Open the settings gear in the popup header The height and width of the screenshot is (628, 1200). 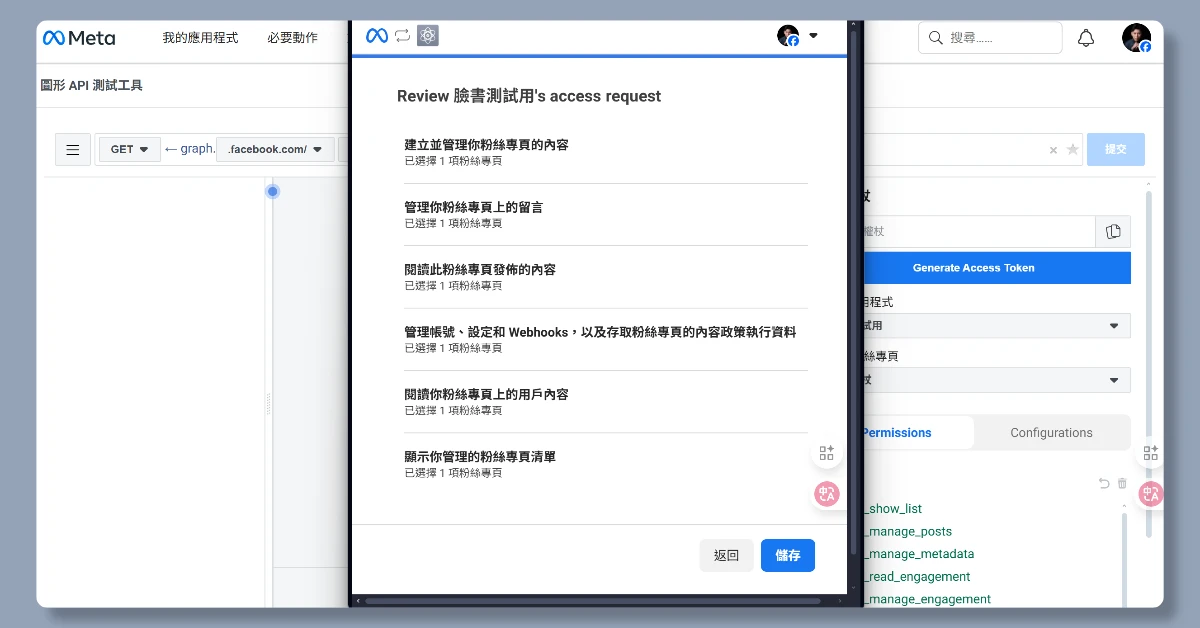[x=428, y=36]
